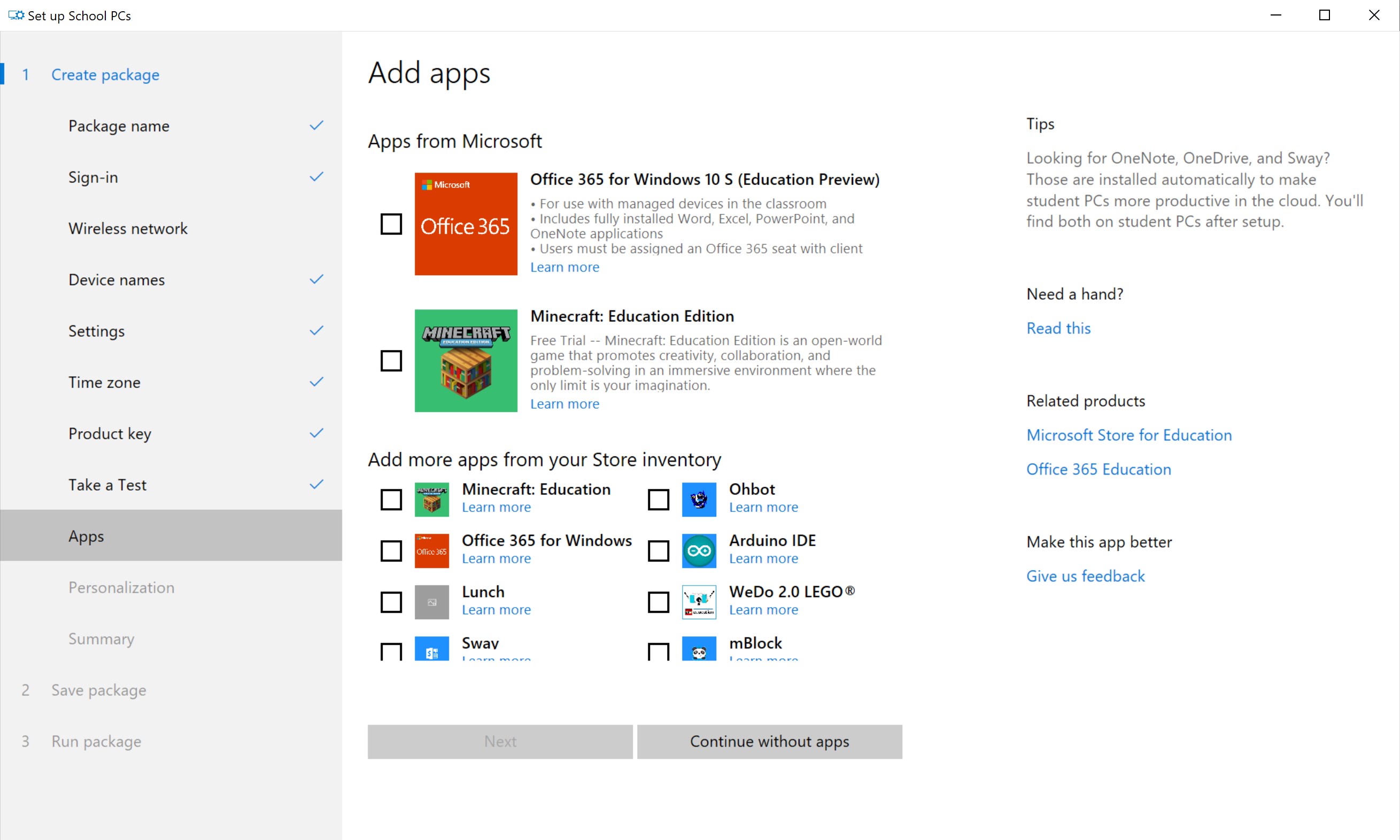Click the mBlock panda icon
Viewport: 1400px width, 840px height.
[x=699, y=651]
